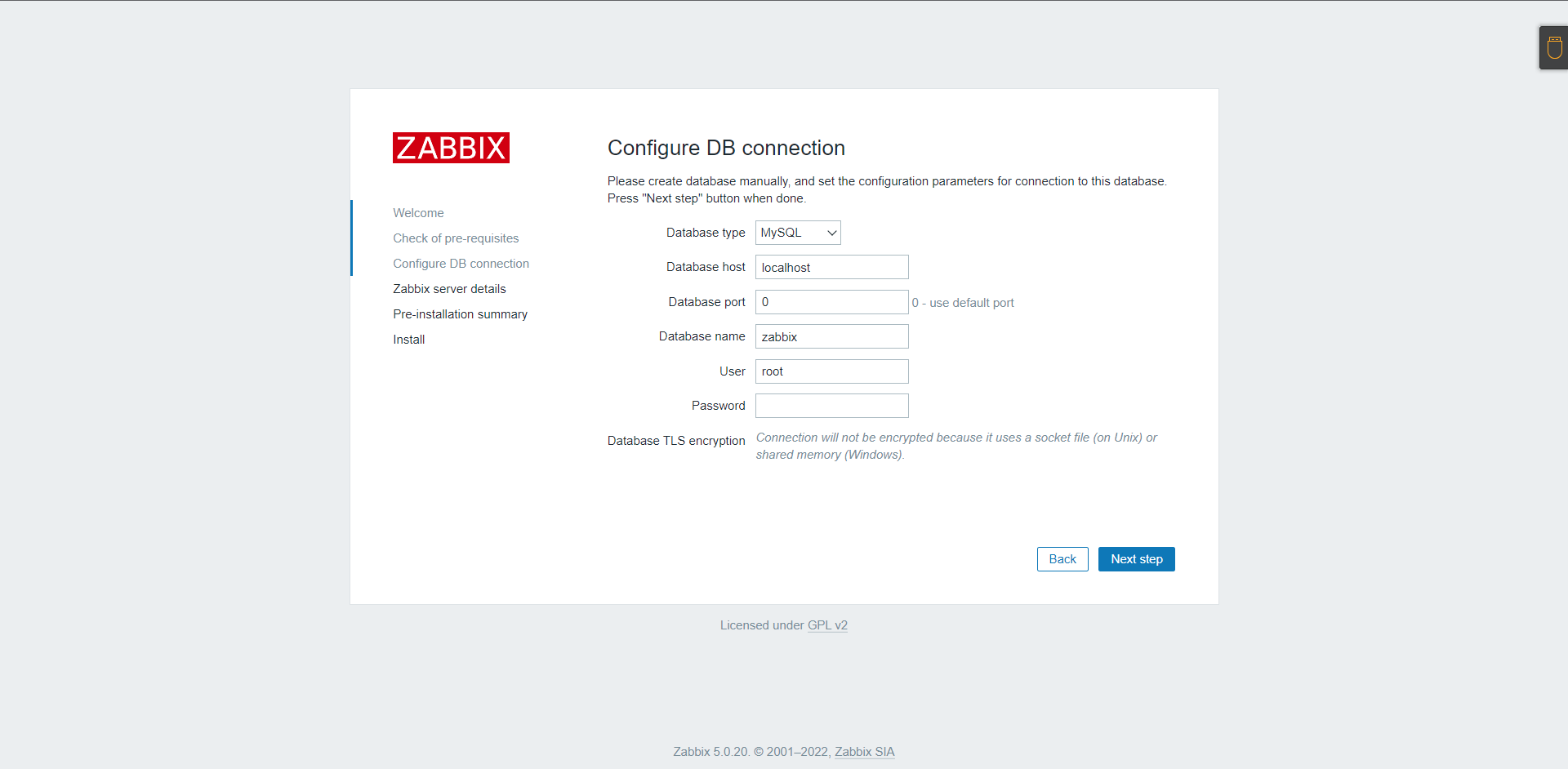The image size is (1568, 769).
Task: Go back with the Back button
Action: (x=1062, y=559)
